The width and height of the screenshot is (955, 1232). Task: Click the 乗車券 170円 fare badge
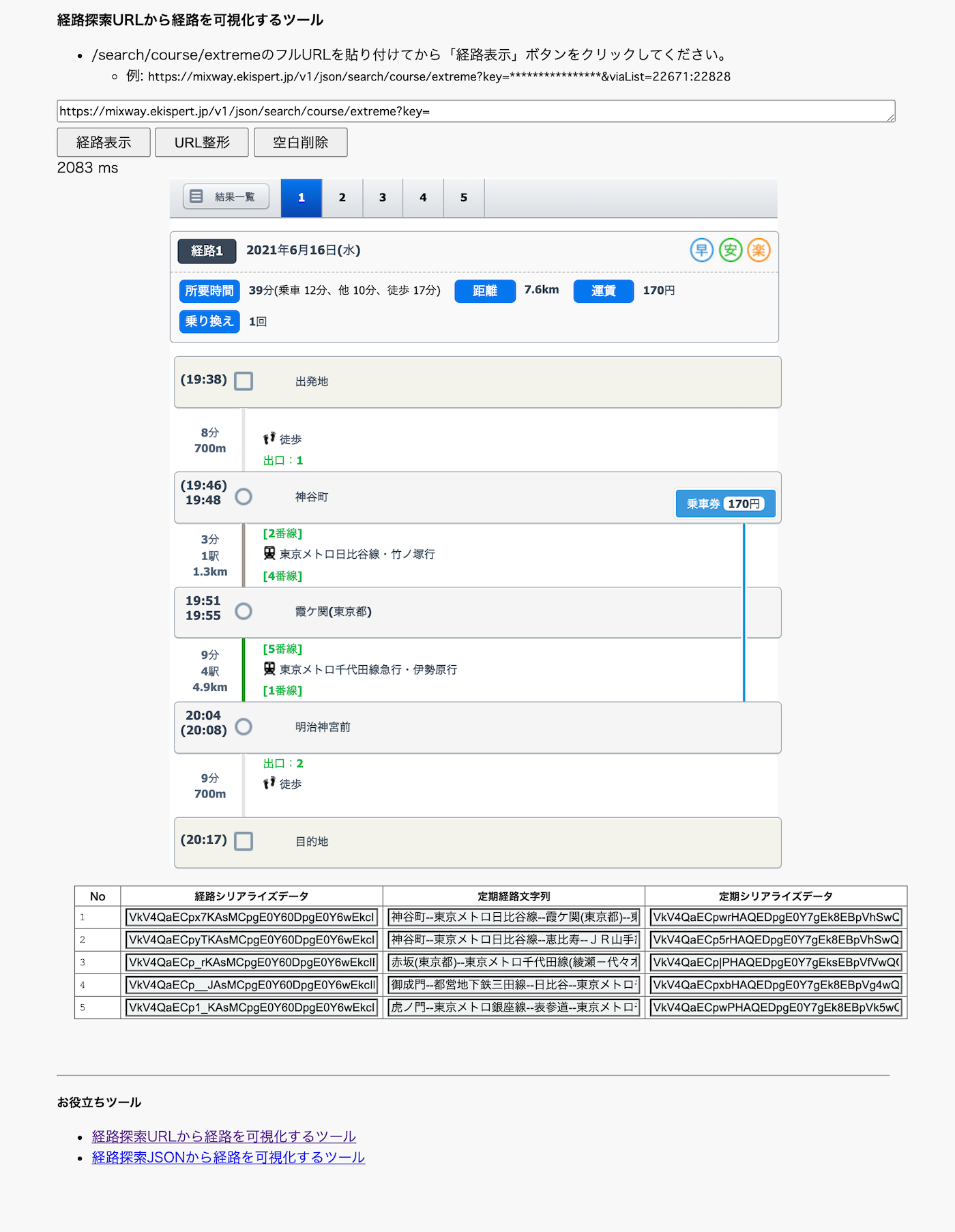725,504
